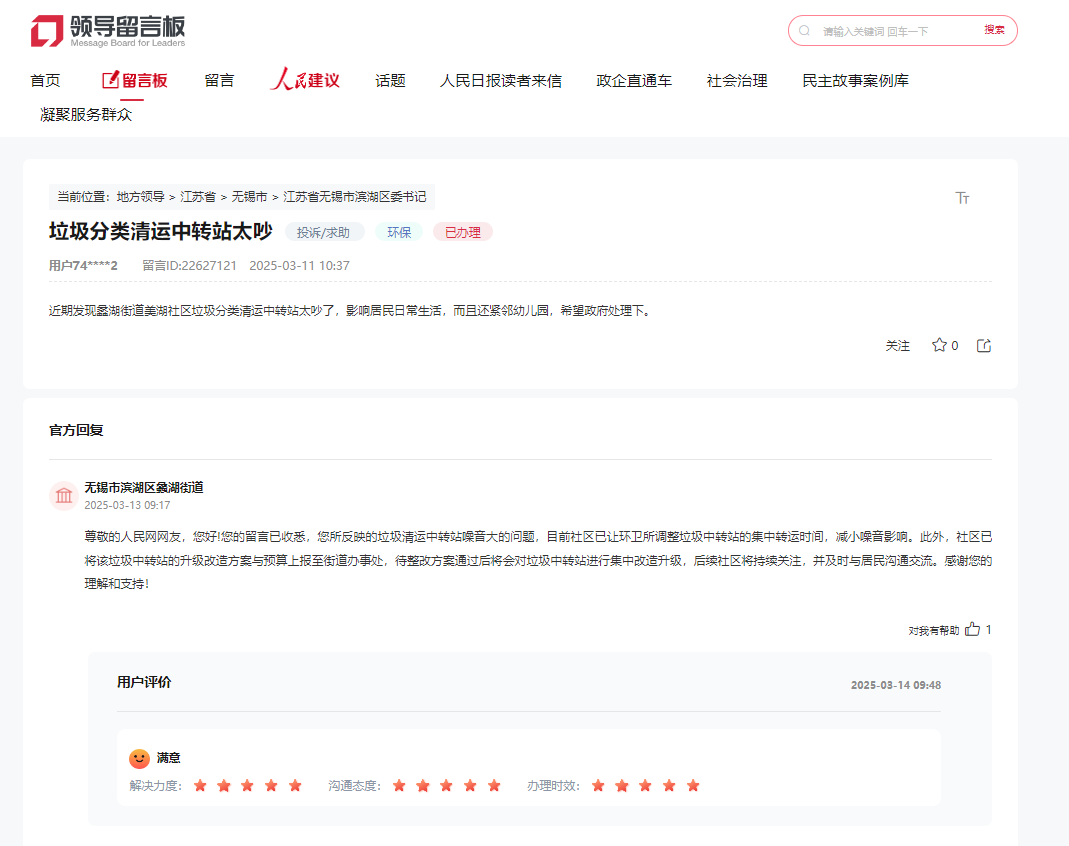Click the orange smiley 满意 emoji
Image resolution: width=1069 pixels, height=846 pixels.
(x=141, y=757)
